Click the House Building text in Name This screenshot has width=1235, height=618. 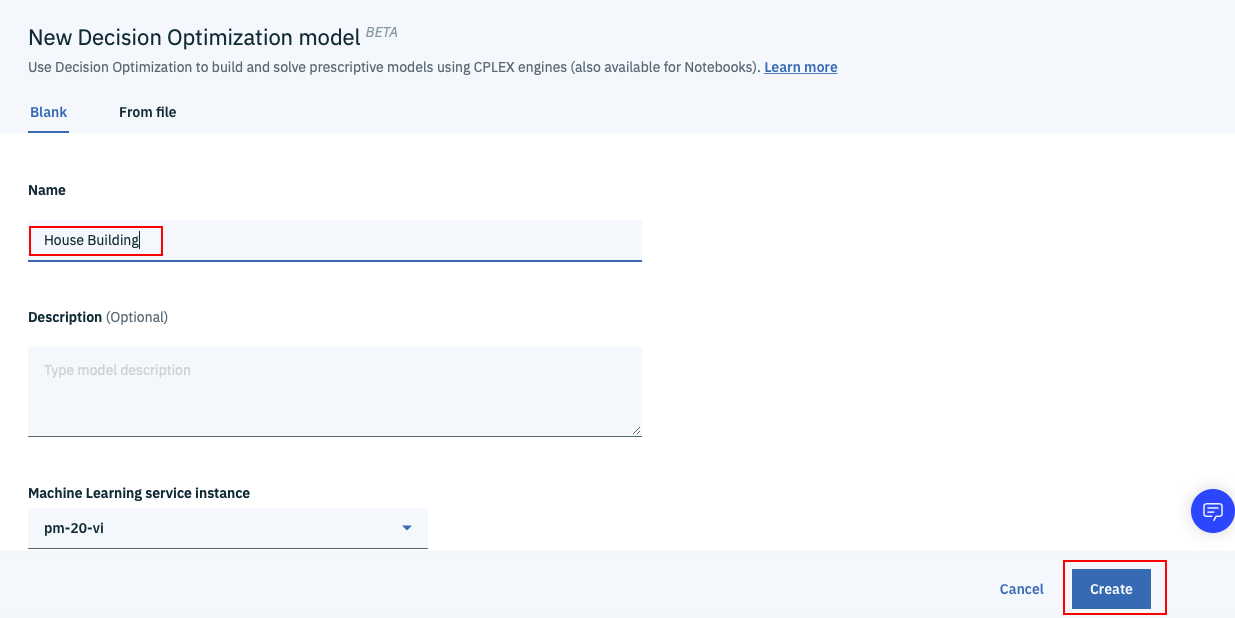coord(91,240)
